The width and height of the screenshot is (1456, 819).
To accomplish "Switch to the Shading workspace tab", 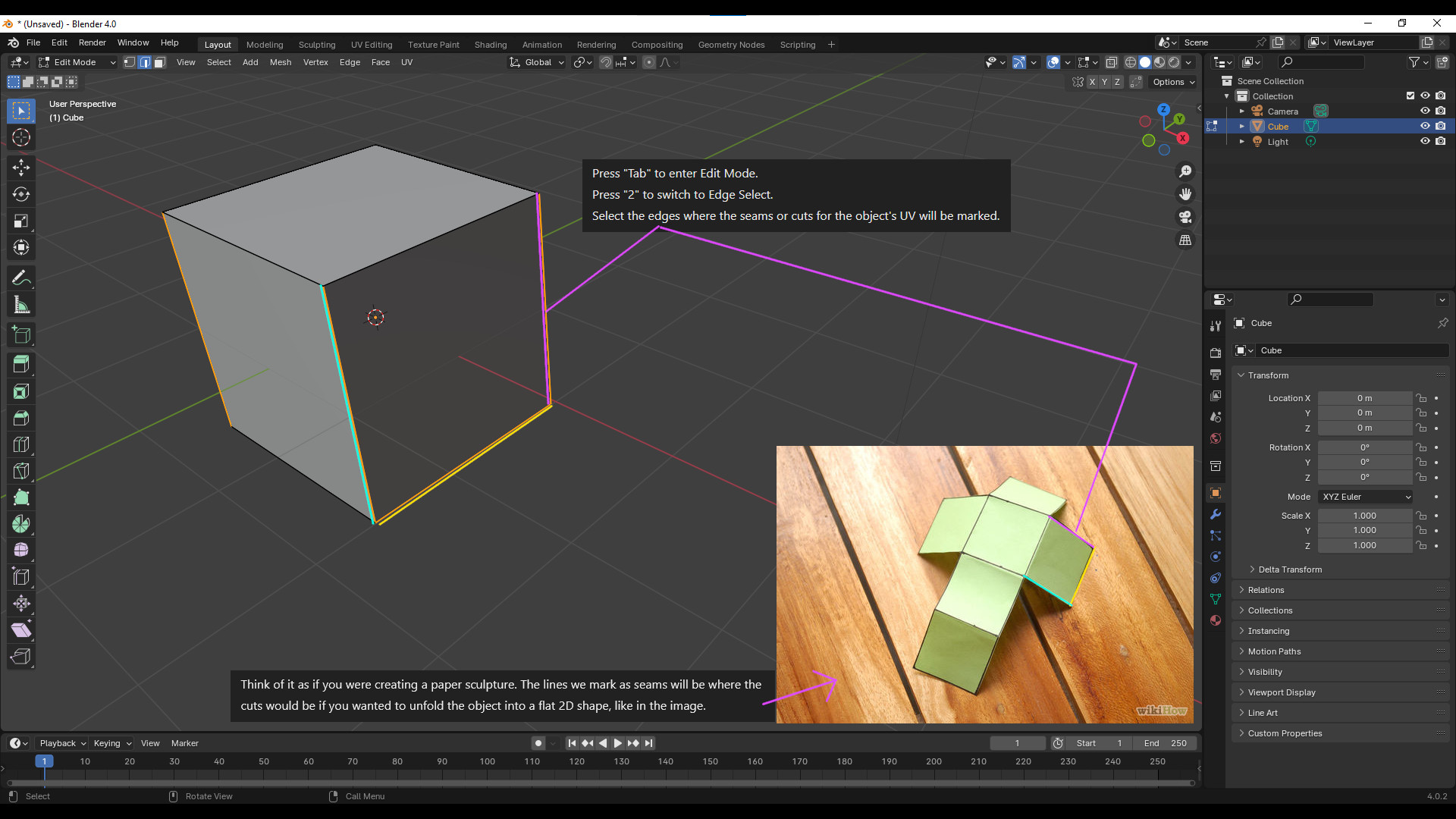I will (491, 45).
